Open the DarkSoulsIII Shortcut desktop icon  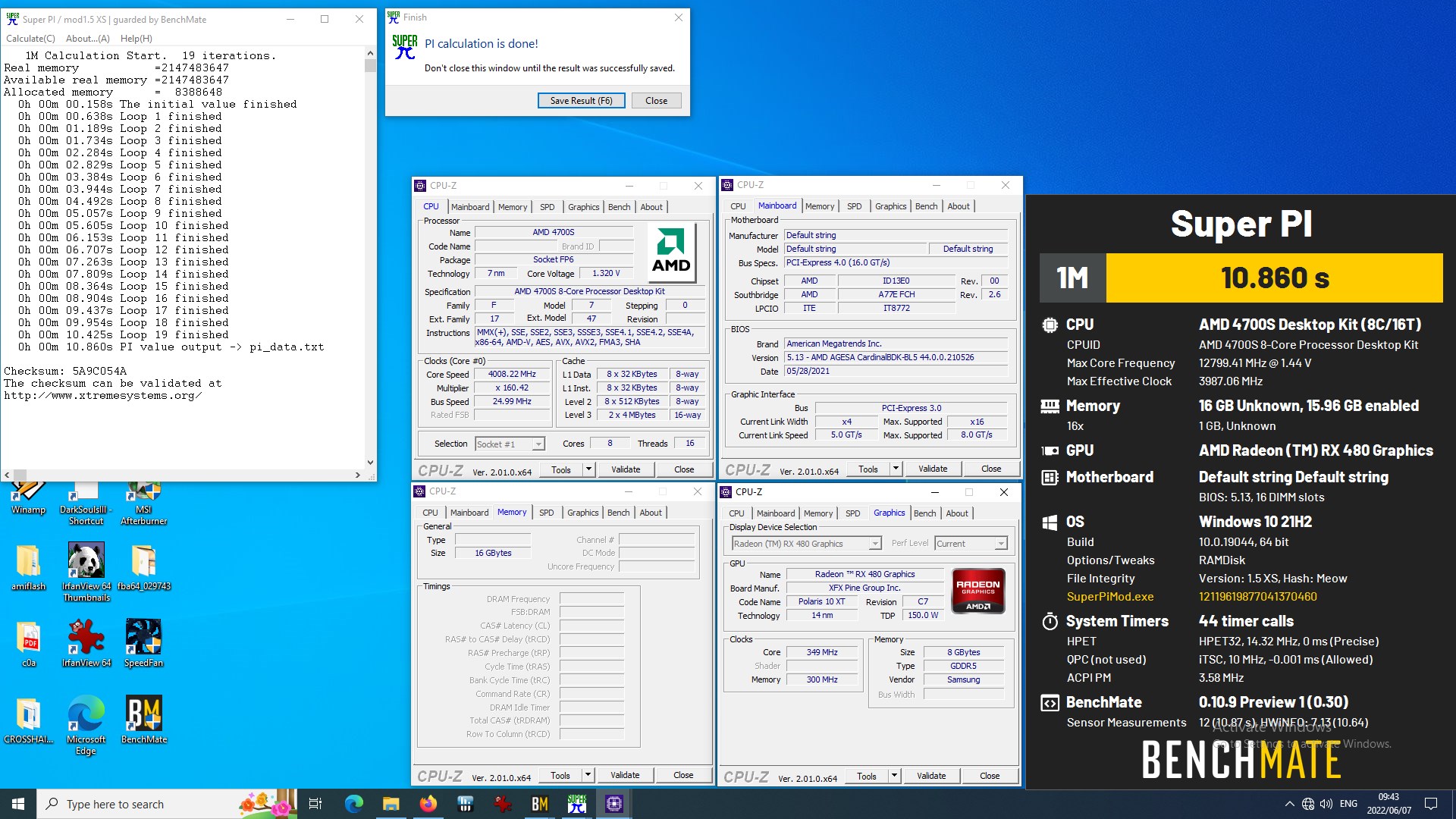point(86,503)
